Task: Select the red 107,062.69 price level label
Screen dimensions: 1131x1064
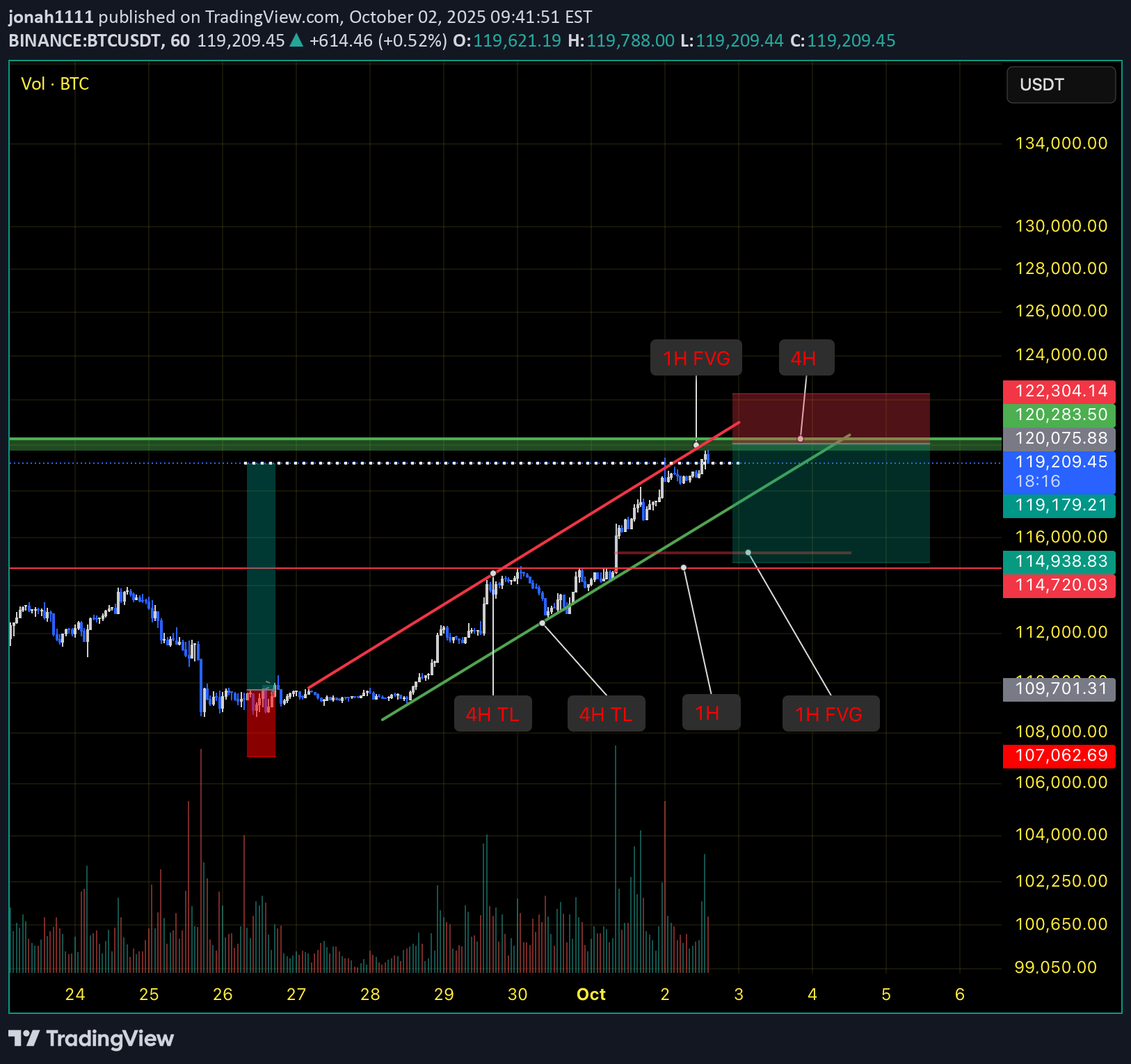Action: 1059,756
